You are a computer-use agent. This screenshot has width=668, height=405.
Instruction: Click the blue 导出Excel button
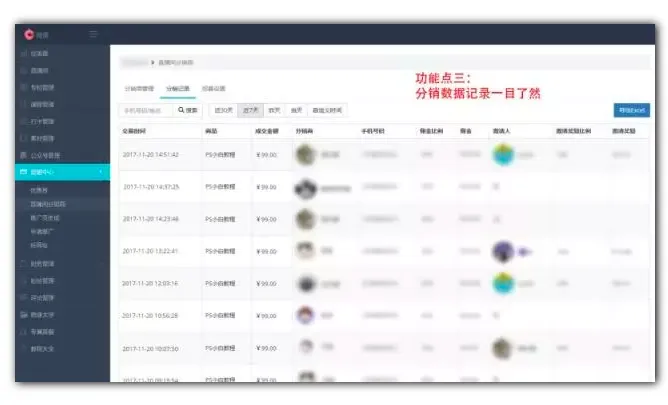(632, 110)
